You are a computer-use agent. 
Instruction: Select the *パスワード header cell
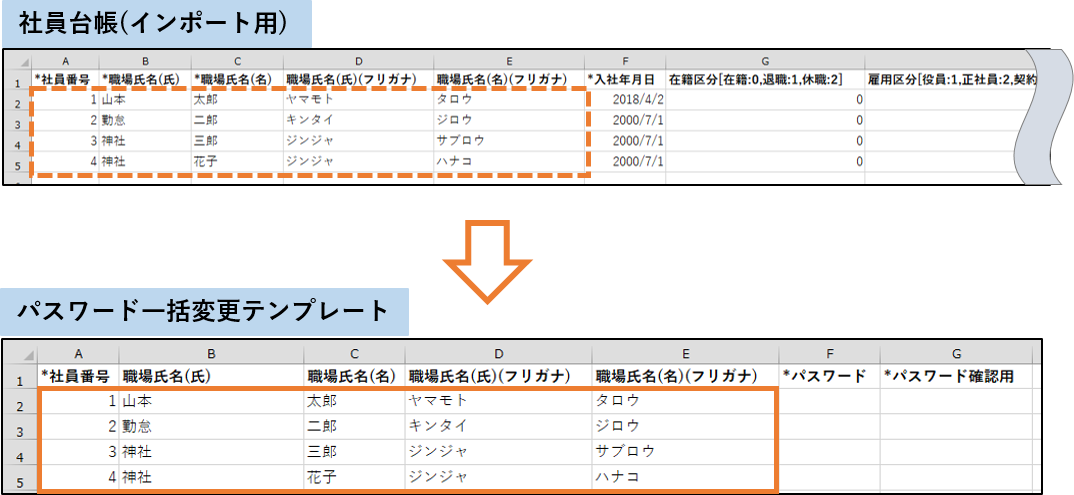tap(828, 376)
